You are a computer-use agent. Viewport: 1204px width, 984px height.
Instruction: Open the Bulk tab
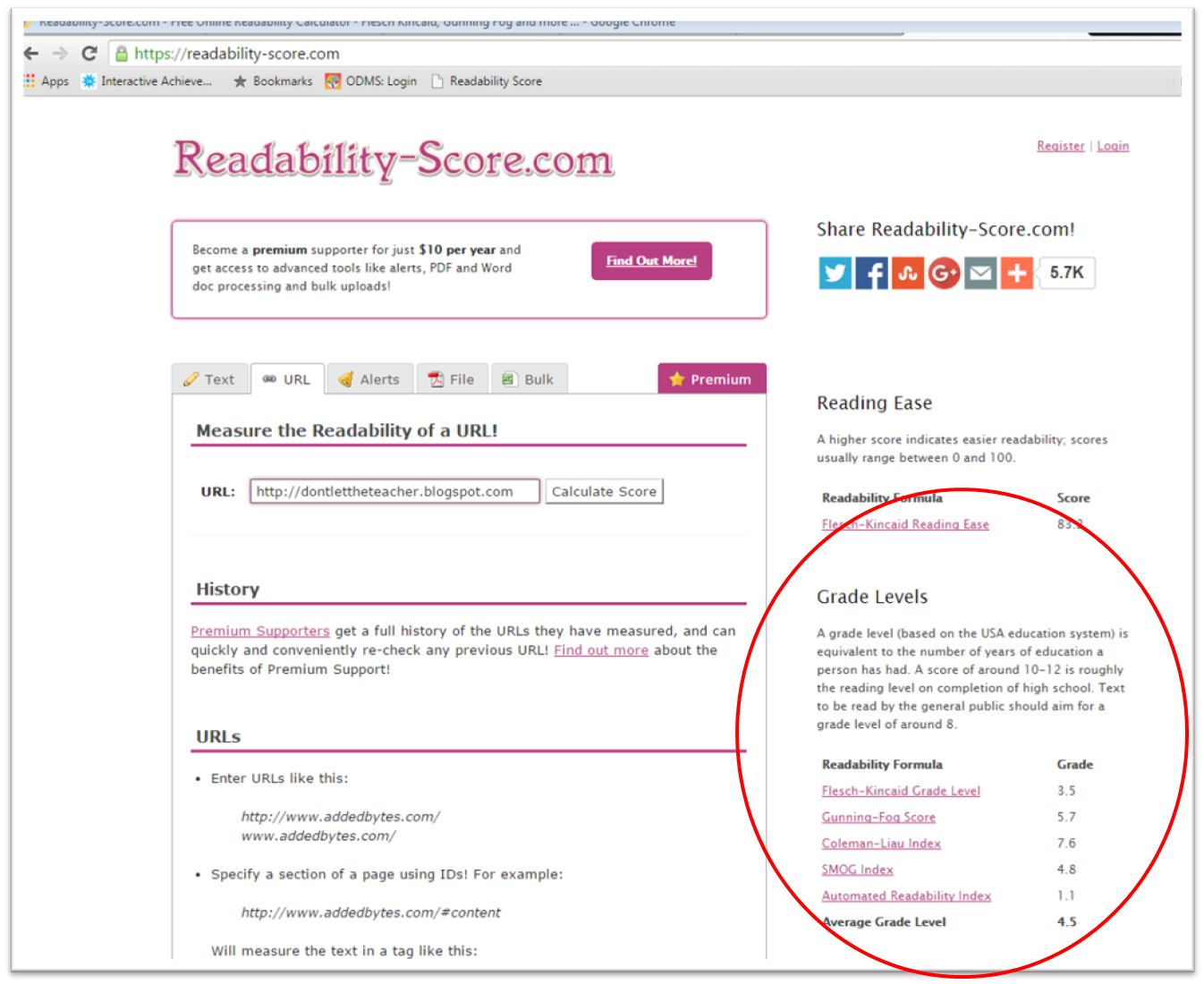(529, 379)
